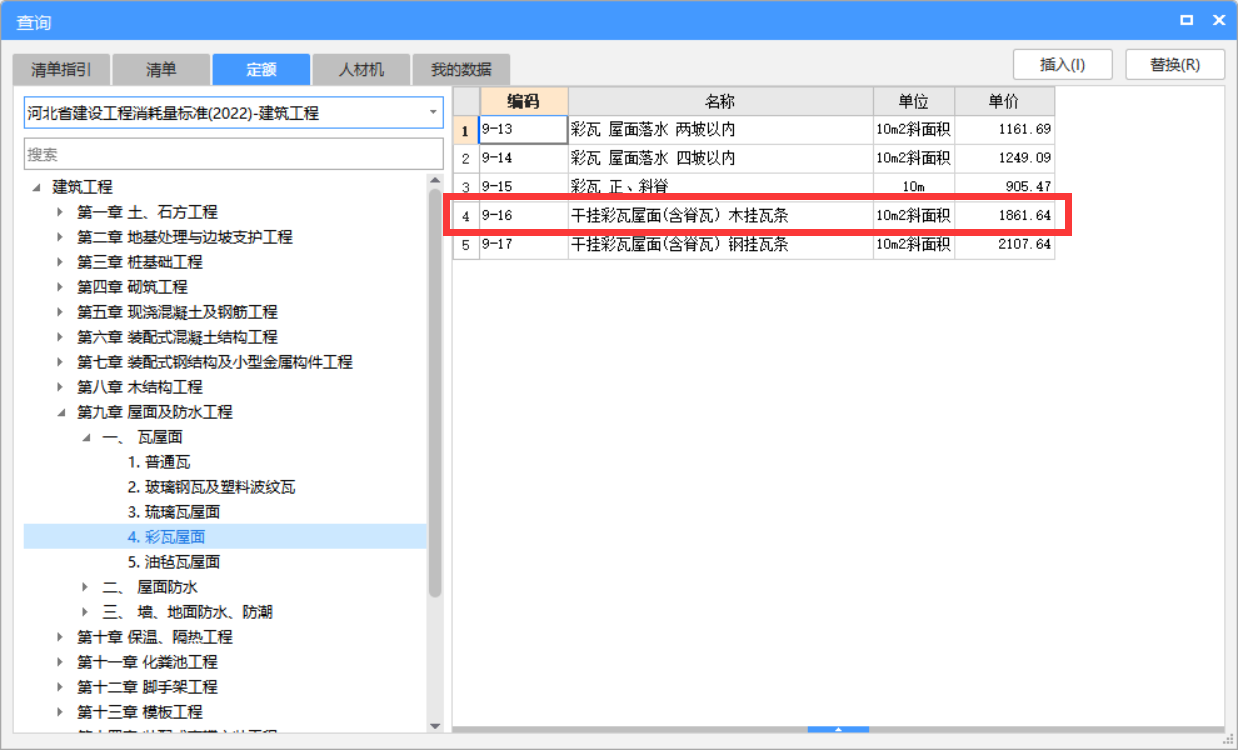Switch to the 清单指引 tab

point(61,70)
